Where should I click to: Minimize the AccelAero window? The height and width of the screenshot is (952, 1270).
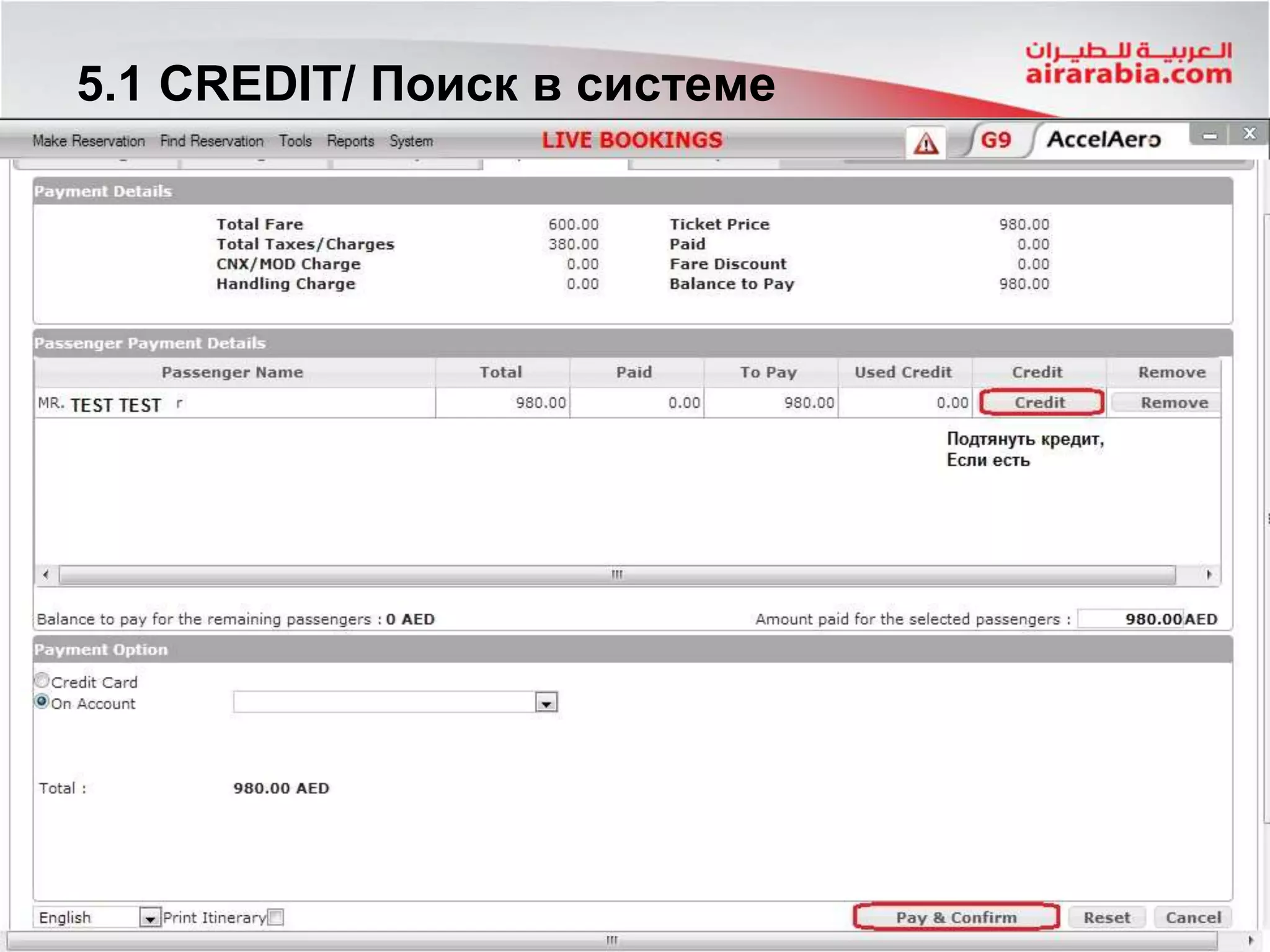point(1209,134)
